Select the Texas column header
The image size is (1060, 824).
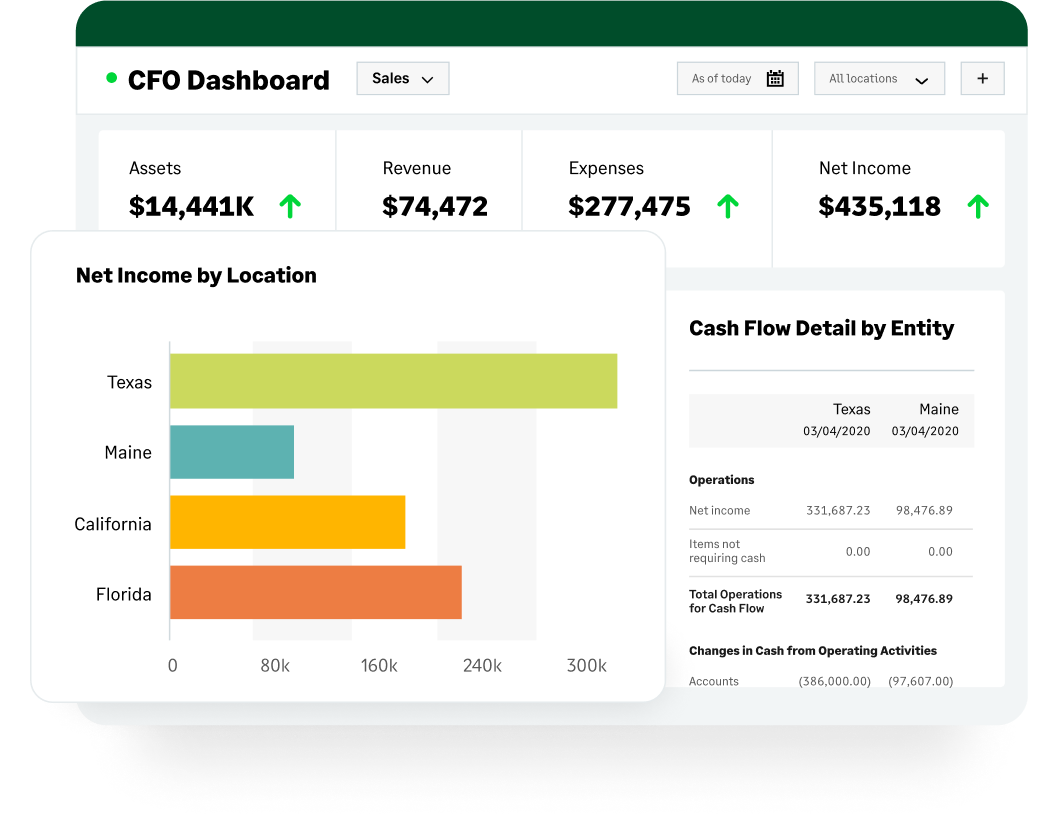pos(851,410)
